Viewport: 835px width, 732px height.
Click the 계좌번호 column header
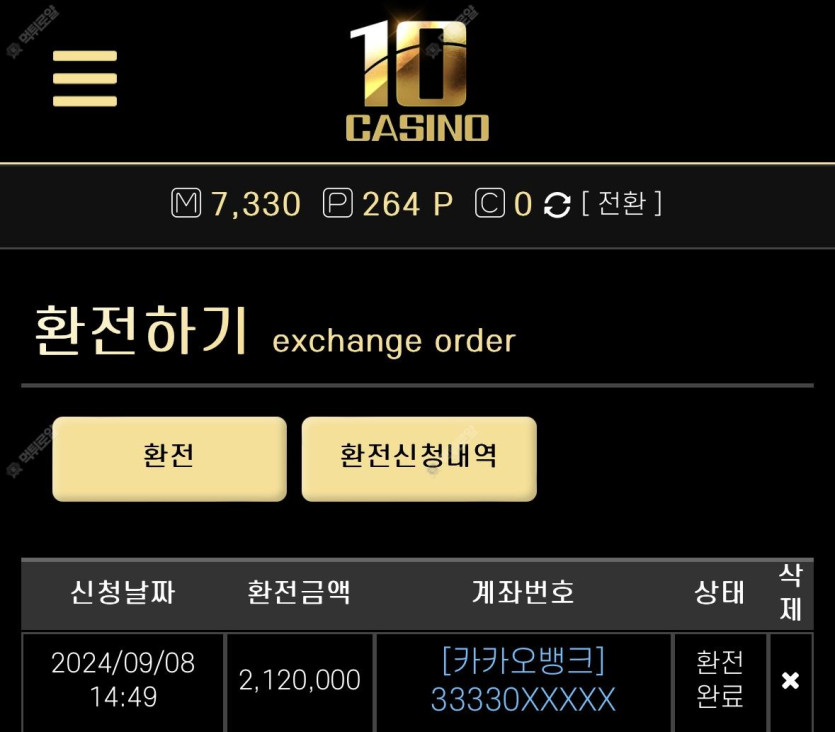pyautogui.click(x=523, y=593)
